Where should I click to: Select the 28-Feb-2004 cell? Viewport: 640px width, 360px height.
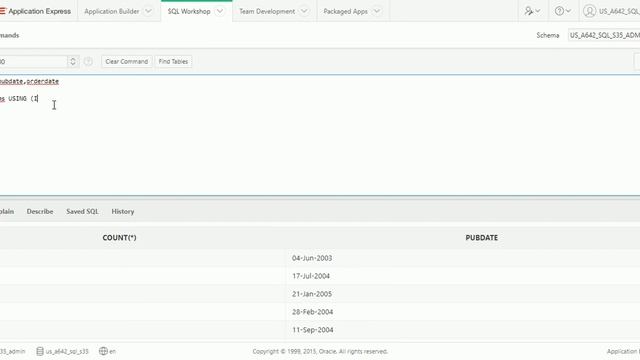pos(312,312)
